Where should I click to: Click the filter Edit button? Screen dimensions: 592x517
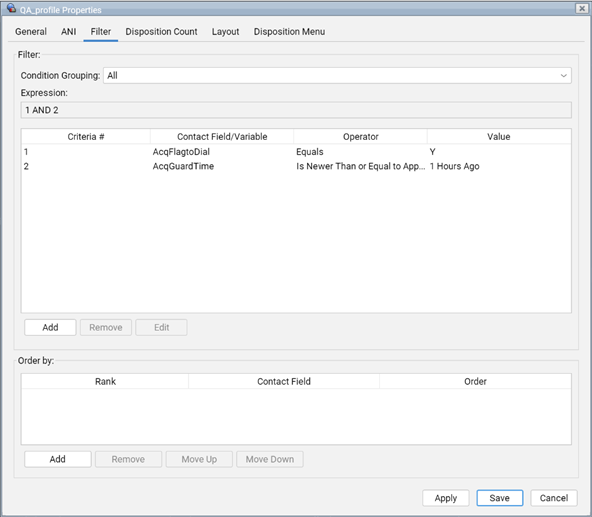tap(161, 327)
